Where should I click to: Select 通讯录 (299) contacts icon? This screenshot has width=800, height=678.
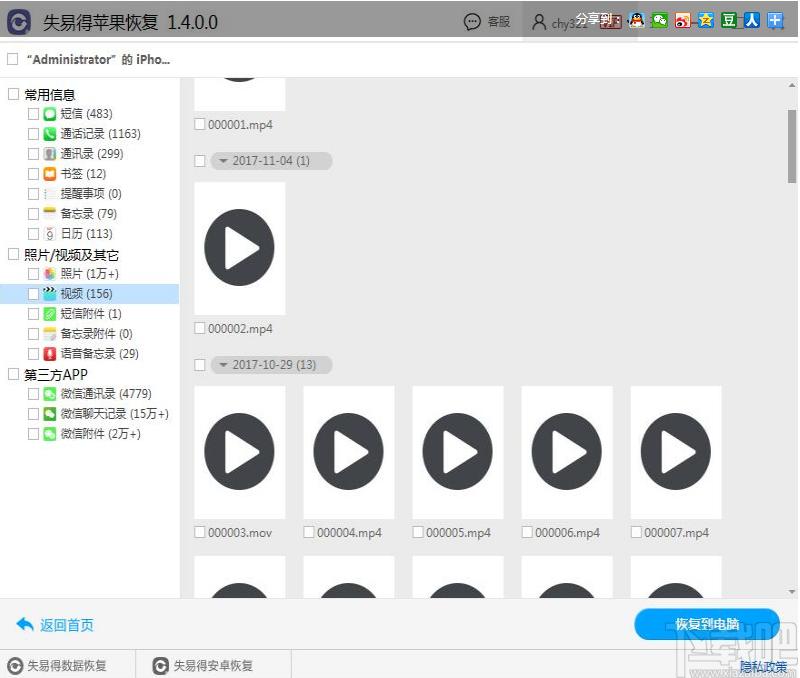[x=49, y=154]
